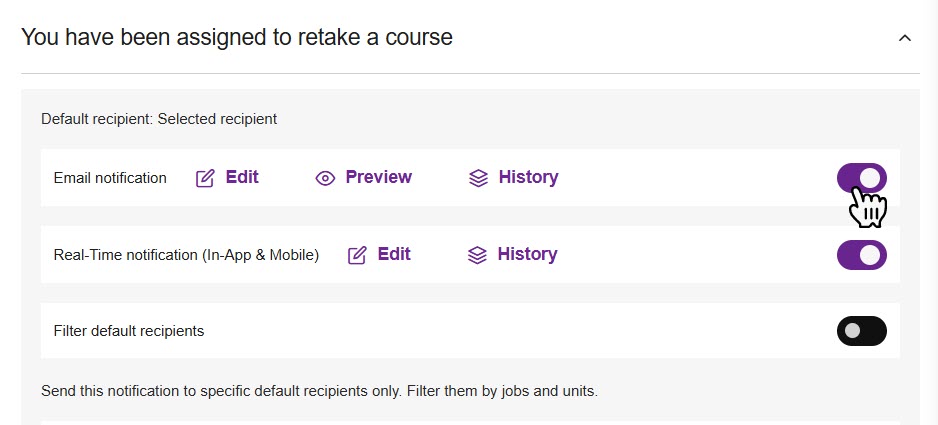Click the eye icon for email Preview
Viewport: 938px width, 425px height.
[325, 178]
